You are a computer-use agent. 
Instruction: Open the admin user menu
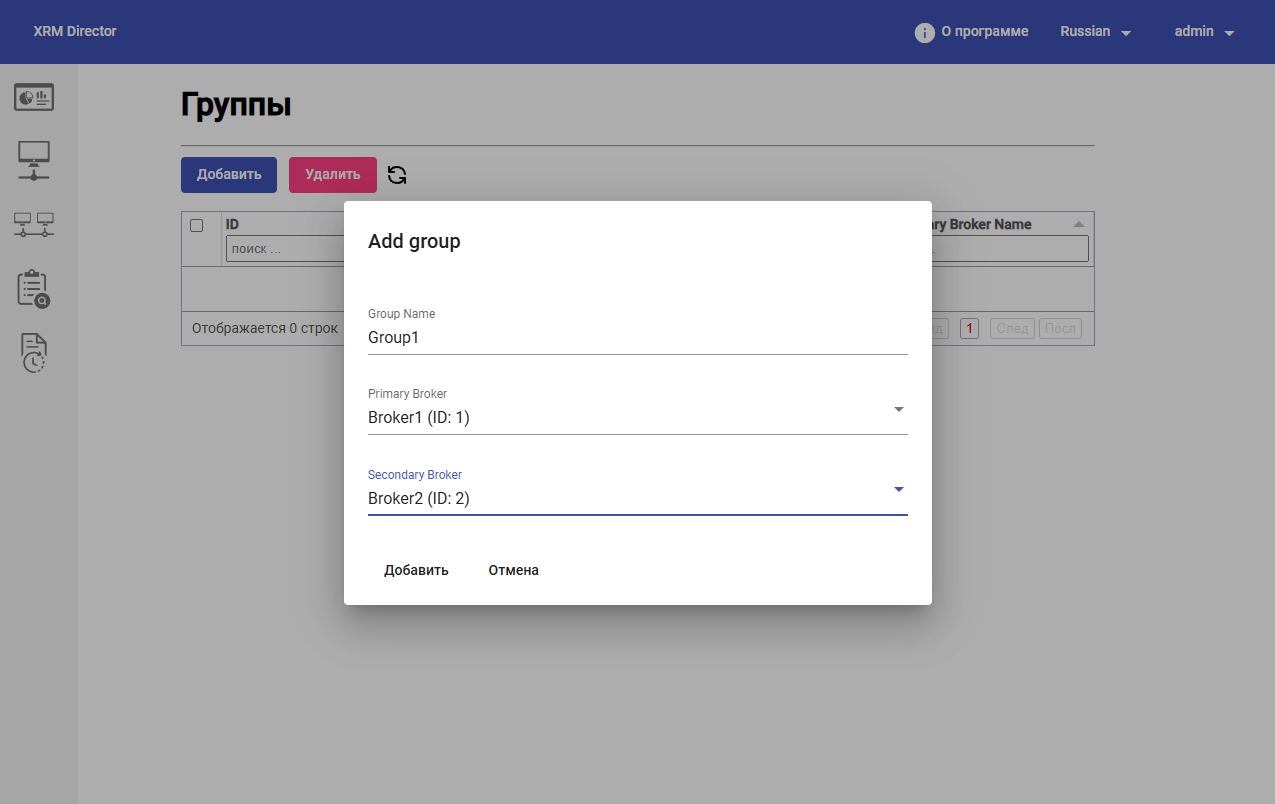click(x=1204, y=32)
